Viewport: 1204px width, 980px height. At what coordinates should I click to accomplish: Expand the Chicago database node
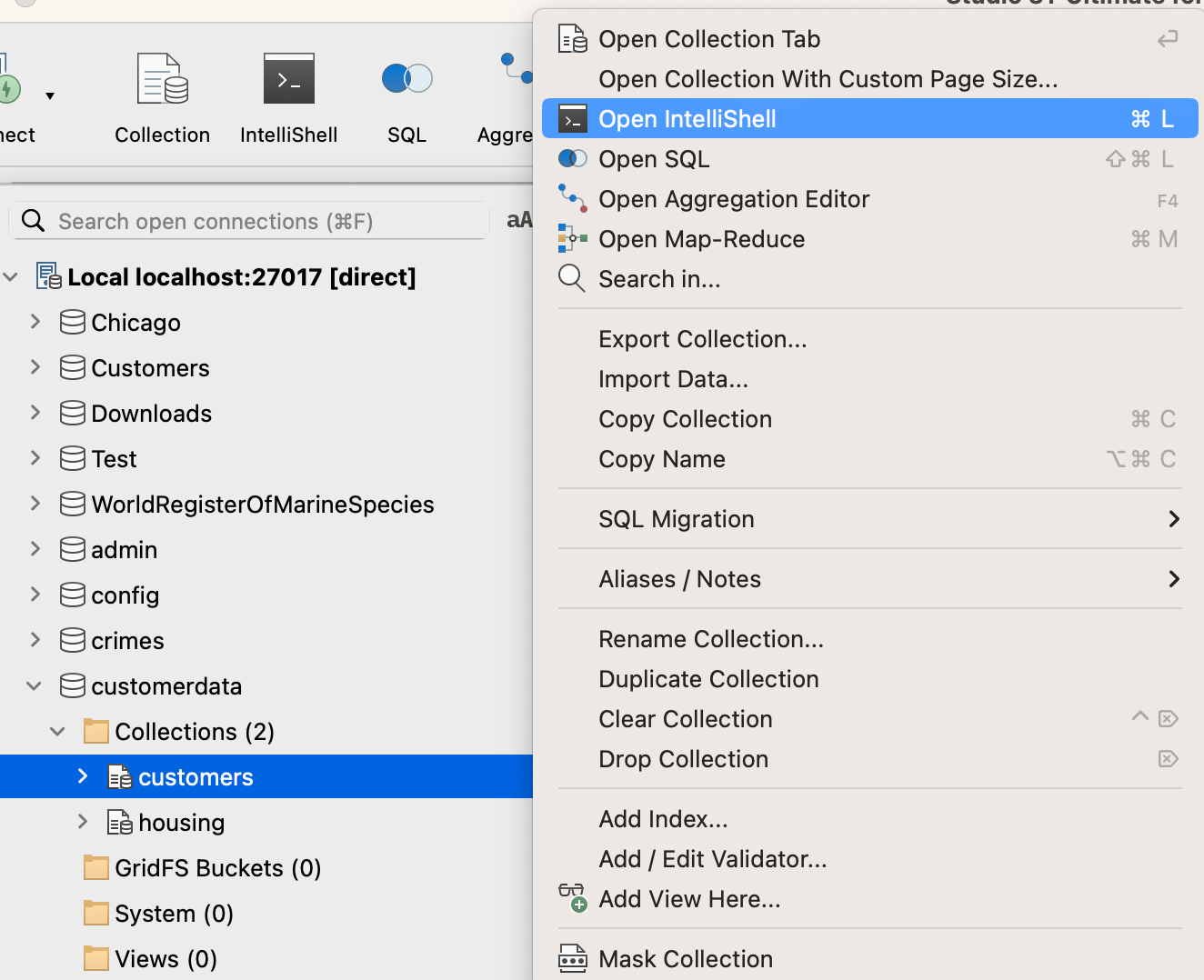(x=35, y=322)
